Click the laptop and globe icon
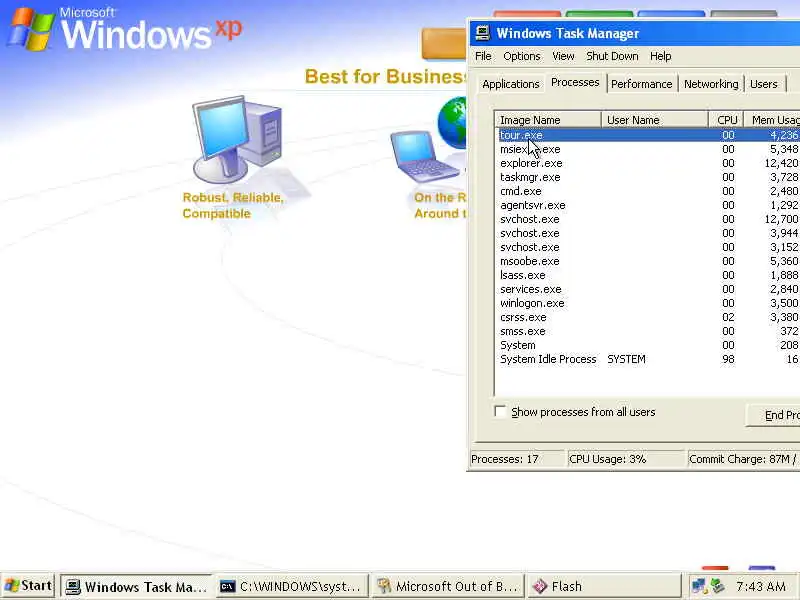The image size is (800, 600). [429, 140]
